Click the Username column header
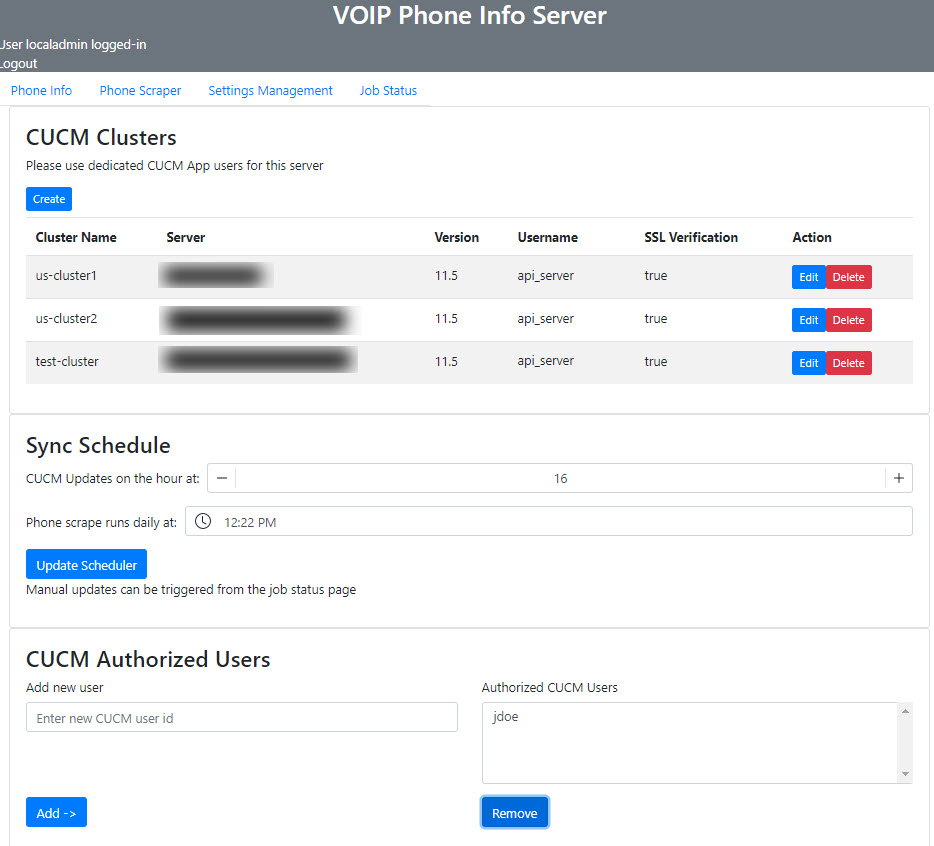Viewport: 934px width, 846px height. coord(547,237)
